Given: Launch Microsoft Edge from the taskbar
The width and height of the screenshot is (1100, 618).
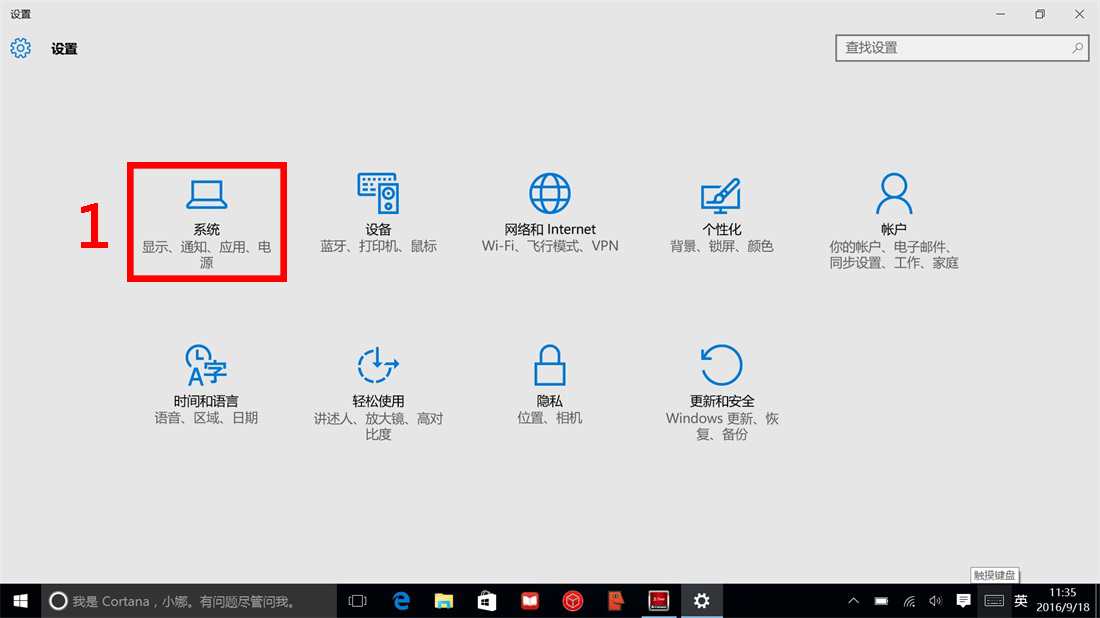Looking at the screenshot, I should click(402, 600).
